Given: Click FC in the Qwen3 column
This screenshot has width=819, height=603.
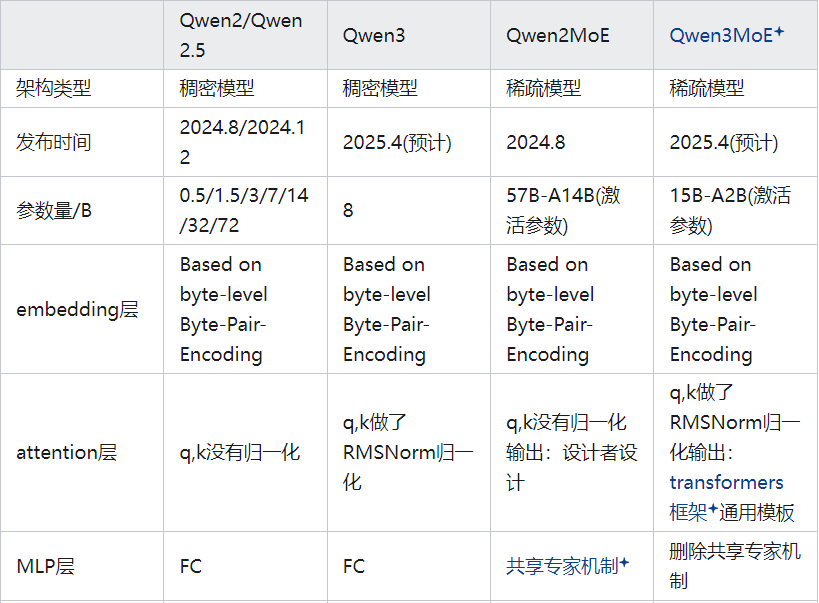Looking at the screenshot, I should click(x=354, y=566).
